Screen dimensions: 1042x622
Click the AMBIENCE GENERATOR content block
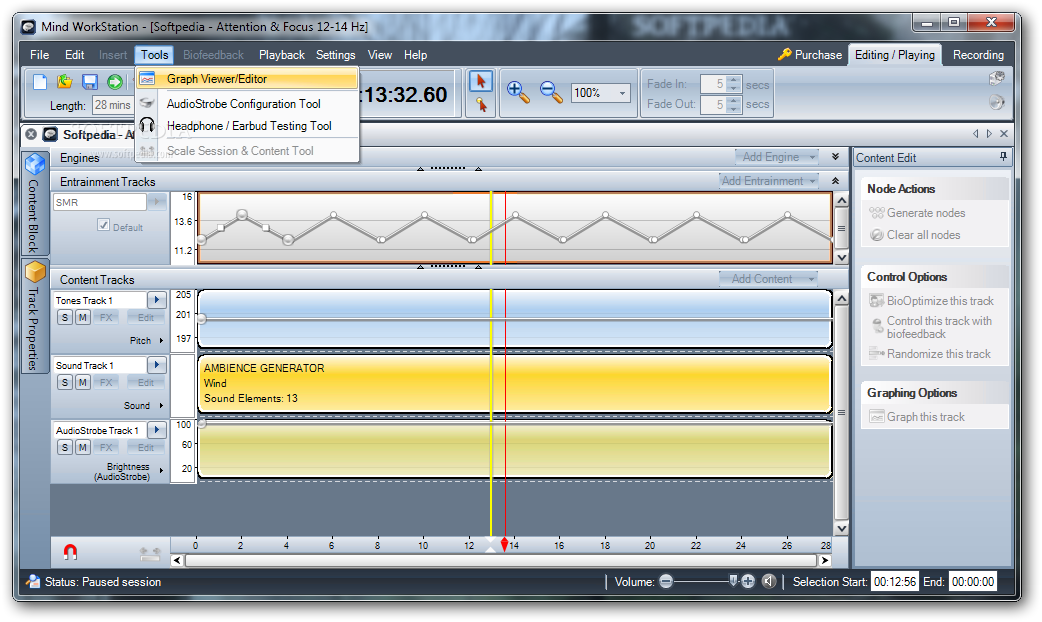click(x=515, y=383)
